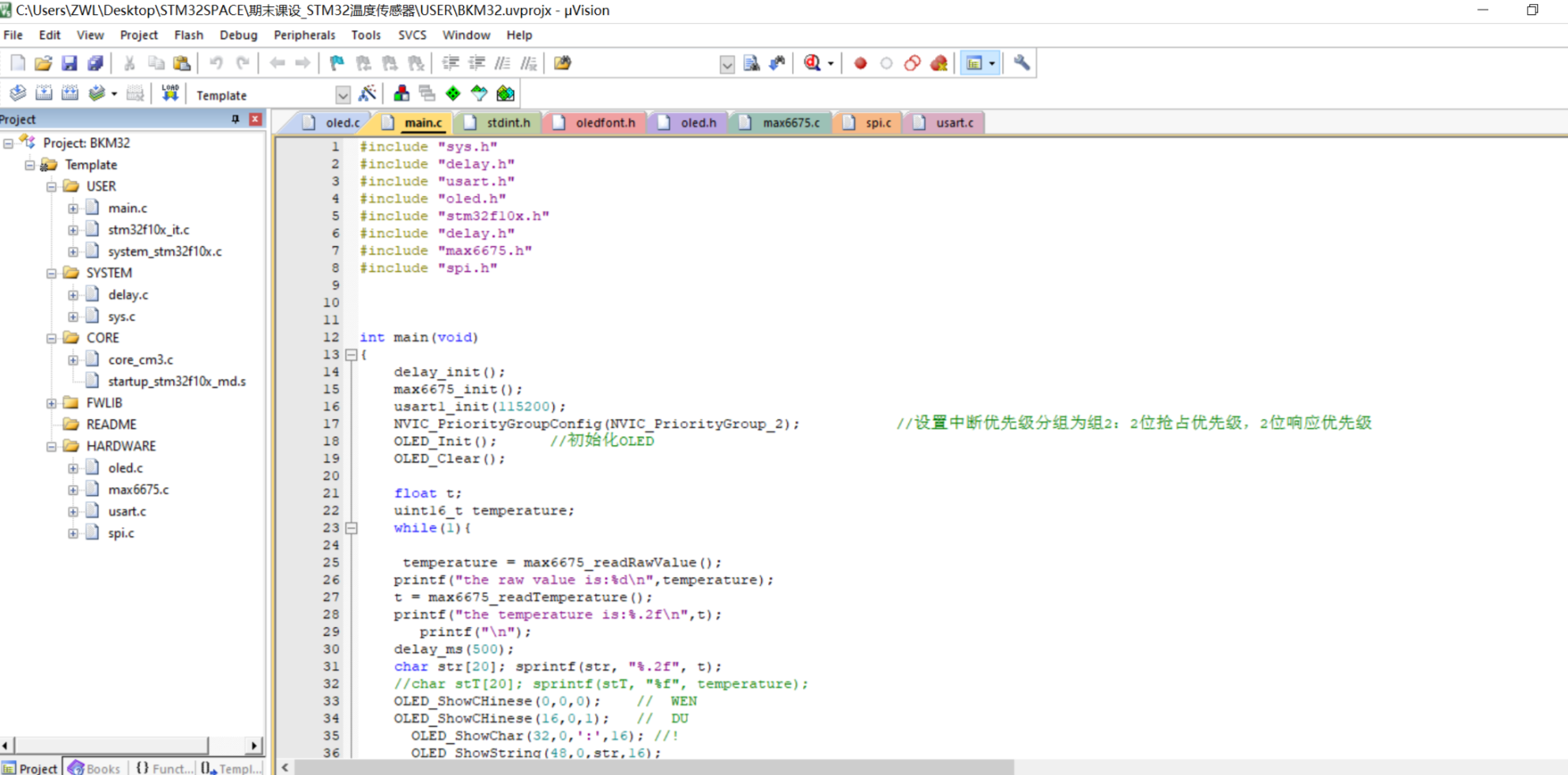Select startup_stm32f10x_md.s in project tree
This screenshot has height=775, width=1568.
coord(176,381)
